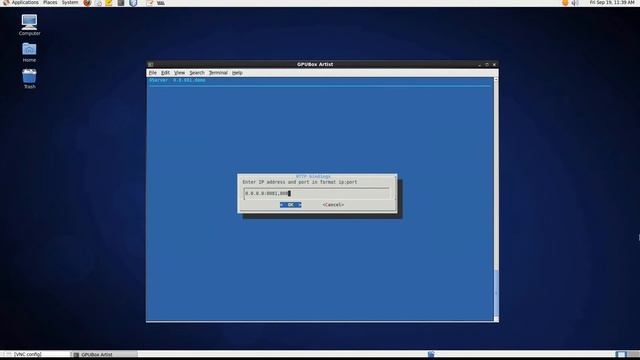
Task: Launch Firefox from the top panel
Action: (x=87, y=3)
